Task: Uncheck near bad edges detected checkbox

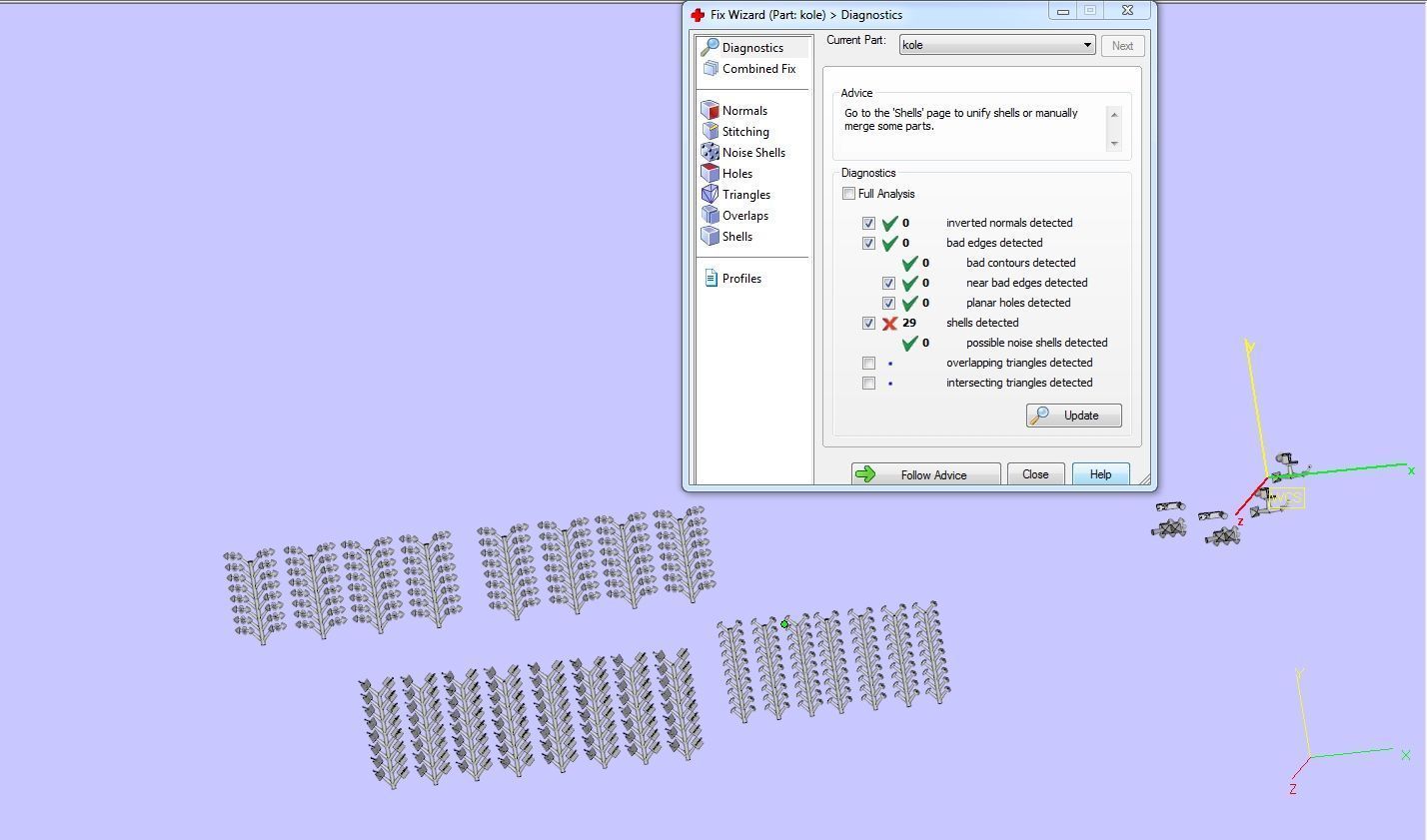Action: coord(888,283)
